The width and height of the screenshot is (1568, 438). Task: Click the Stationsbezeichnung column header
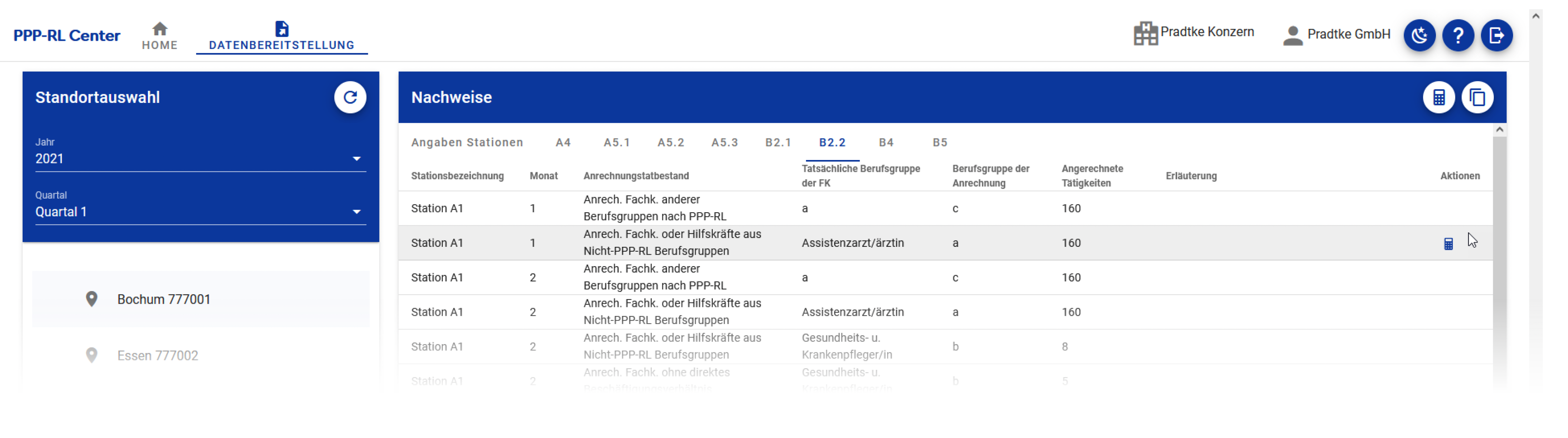(457, 176)
